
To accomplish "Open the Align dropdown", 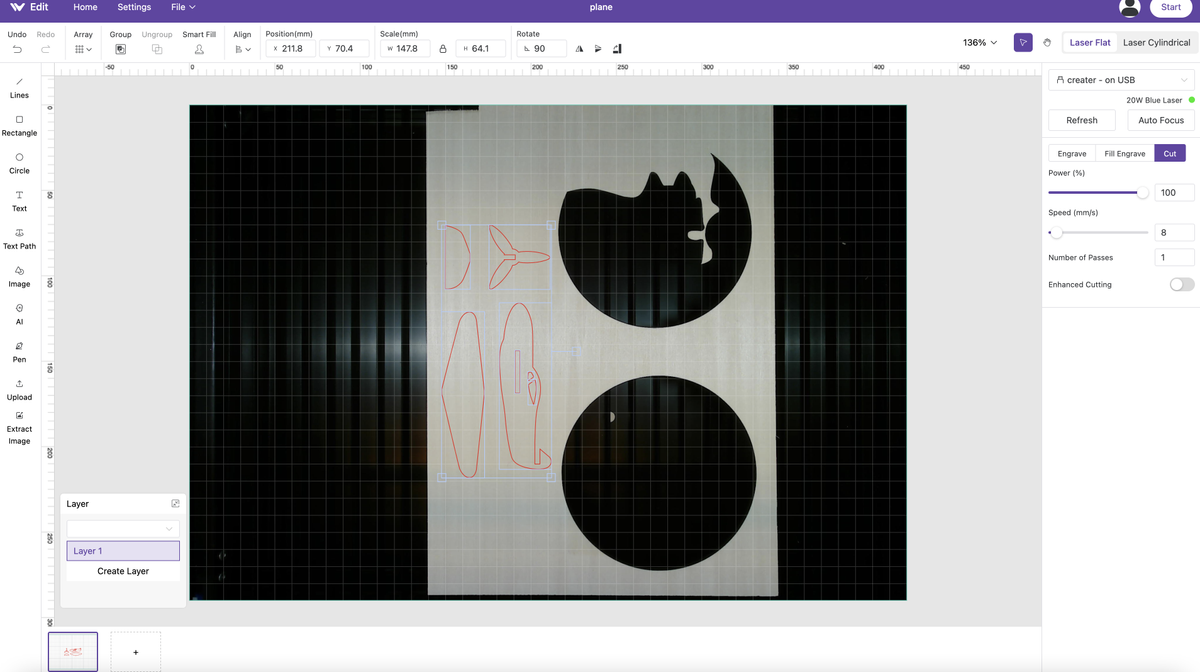I will pyautogui.click(x=242, y=49).
